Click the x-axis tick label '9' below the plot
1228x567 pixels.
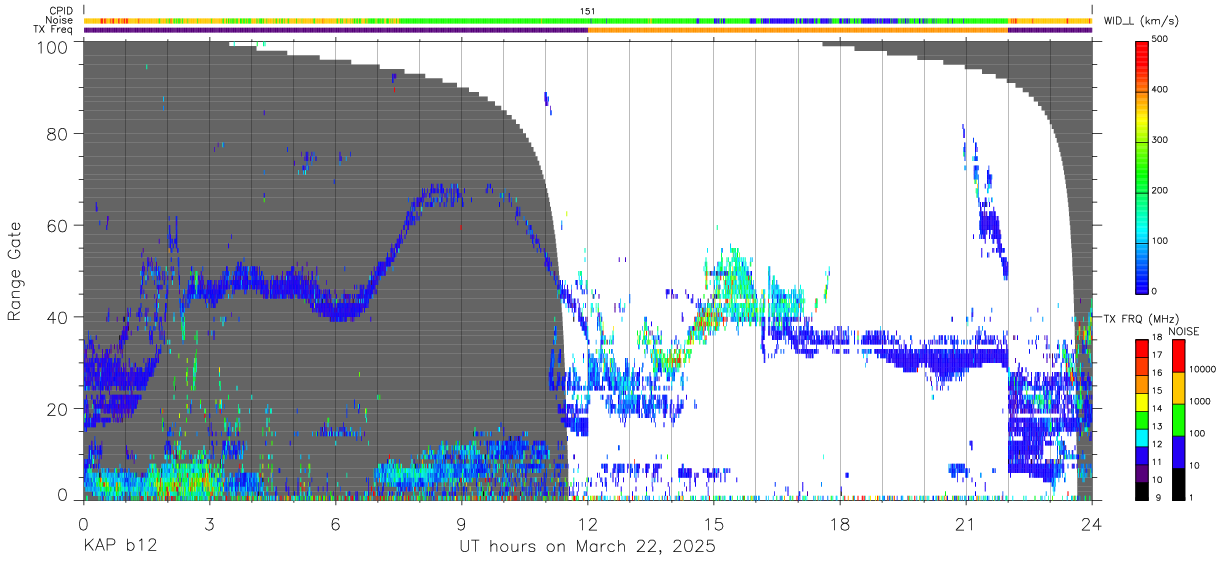pos(461,524)
